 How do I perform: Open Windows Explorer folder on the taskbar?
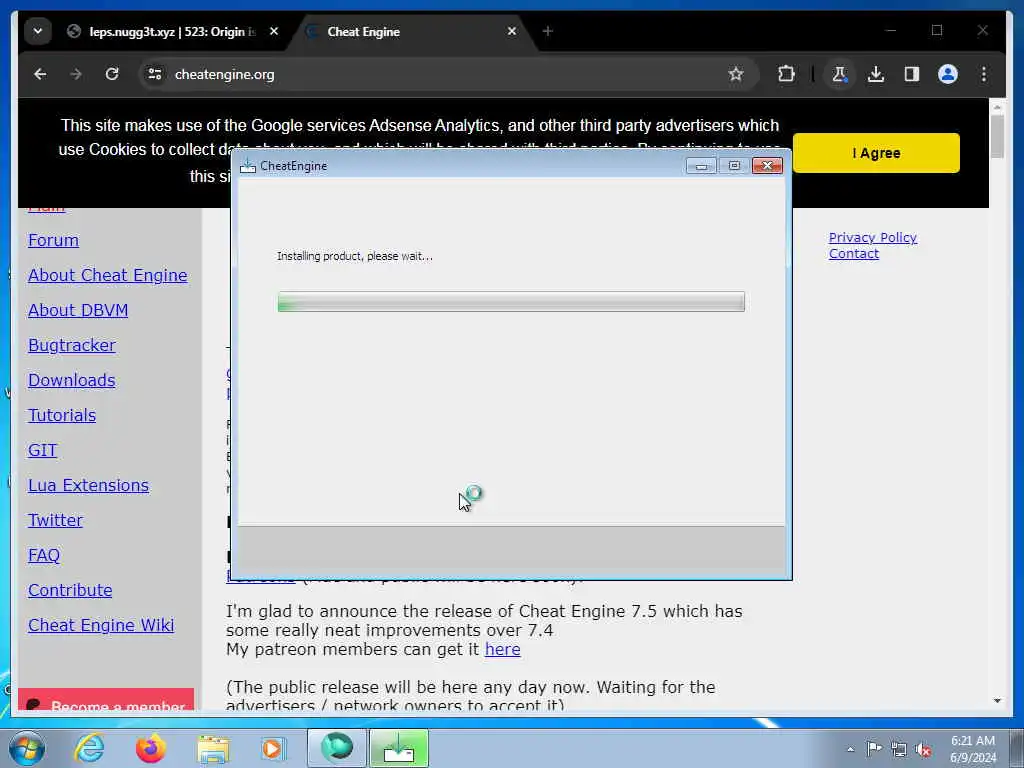click(213, 749)
